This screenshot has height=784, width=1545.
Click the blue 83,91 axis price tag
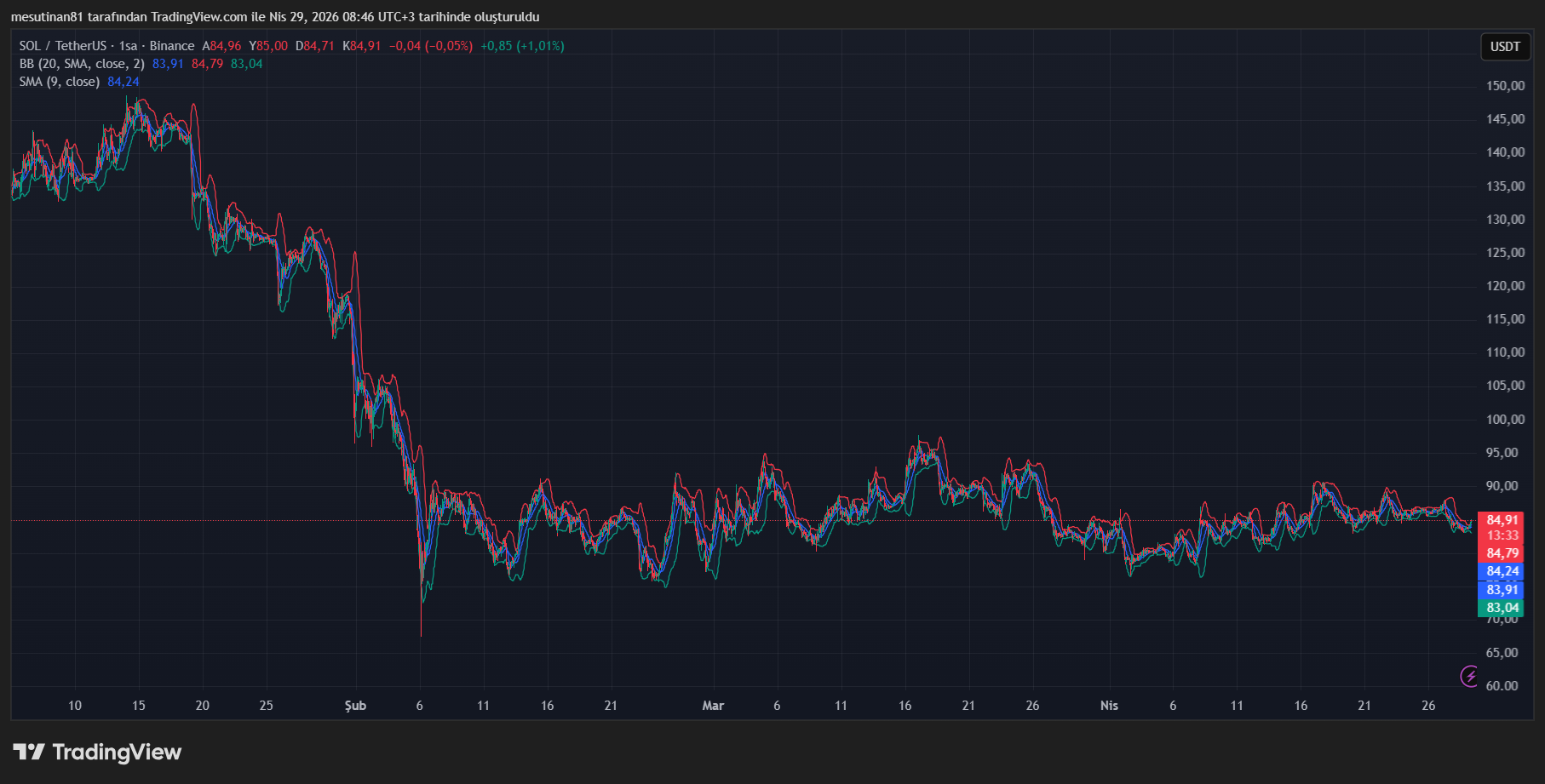[x=1502, y=590]
